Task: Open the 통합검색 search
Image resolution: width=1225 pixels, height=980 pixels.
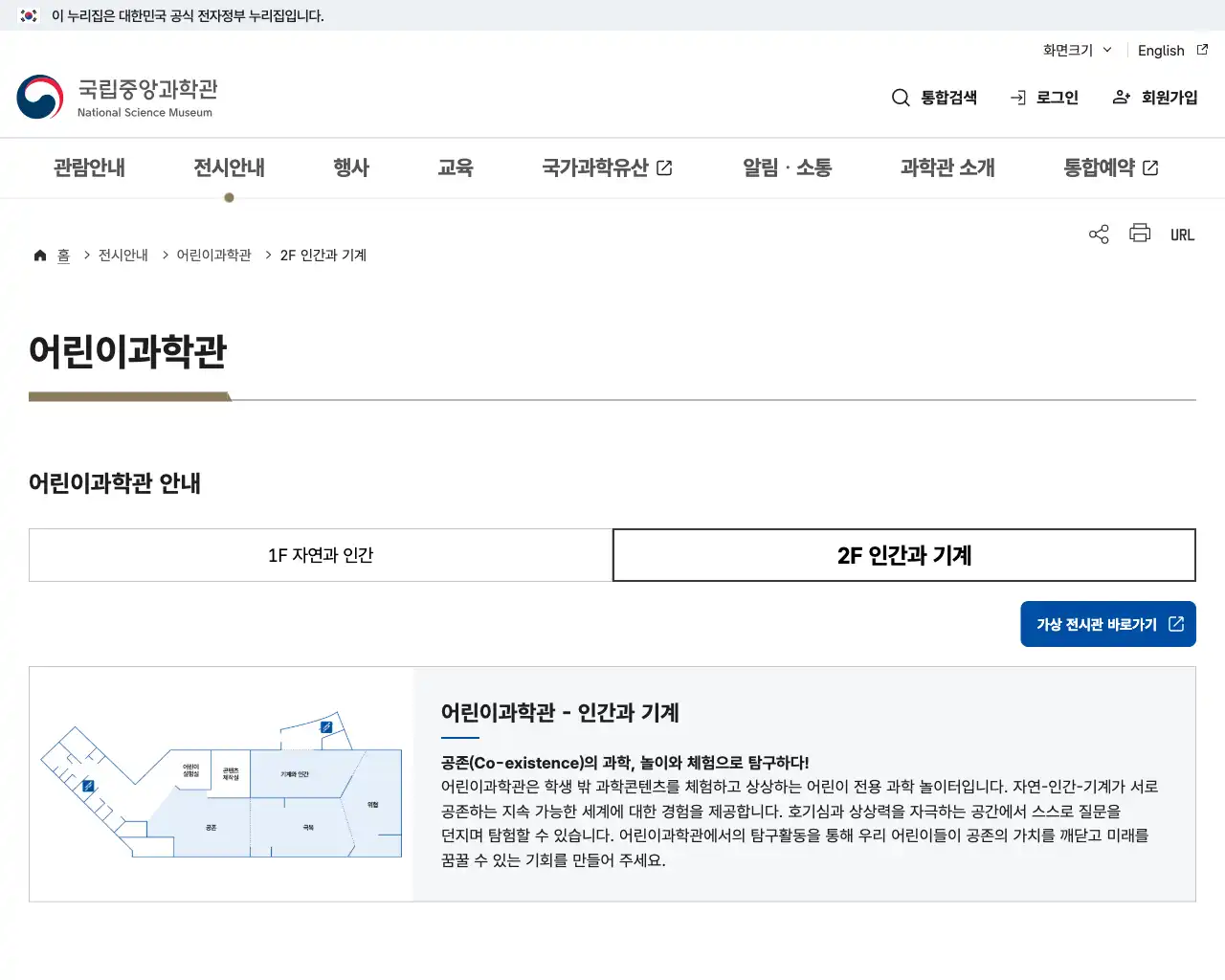Action: click(934, 97)
